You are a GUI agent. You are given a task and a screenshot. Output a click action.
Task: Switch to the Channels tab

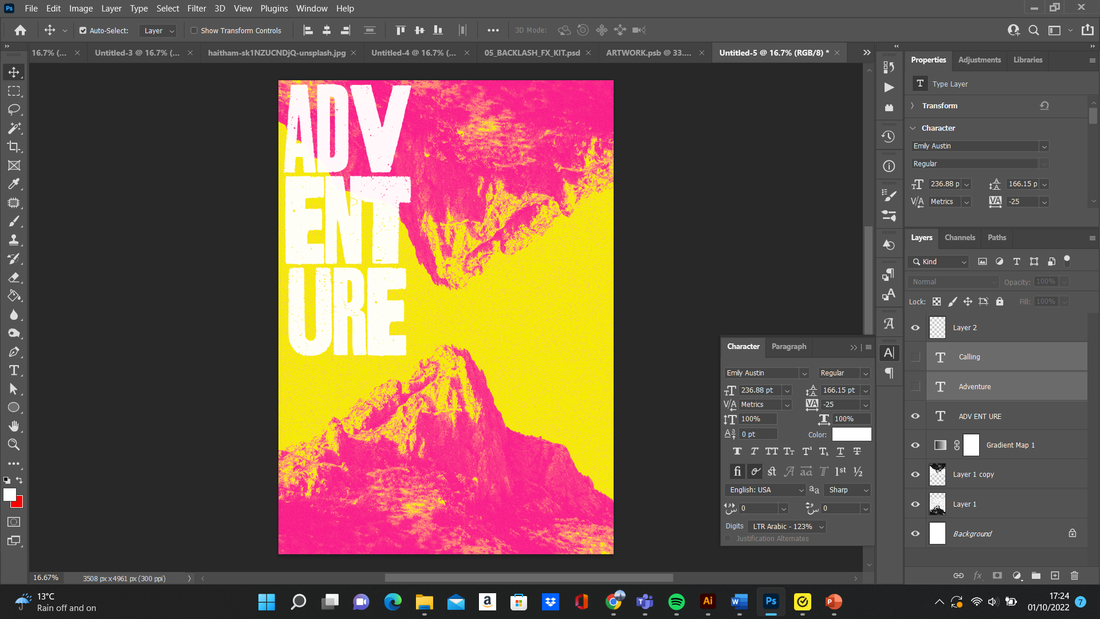click(x=960, y=238)
